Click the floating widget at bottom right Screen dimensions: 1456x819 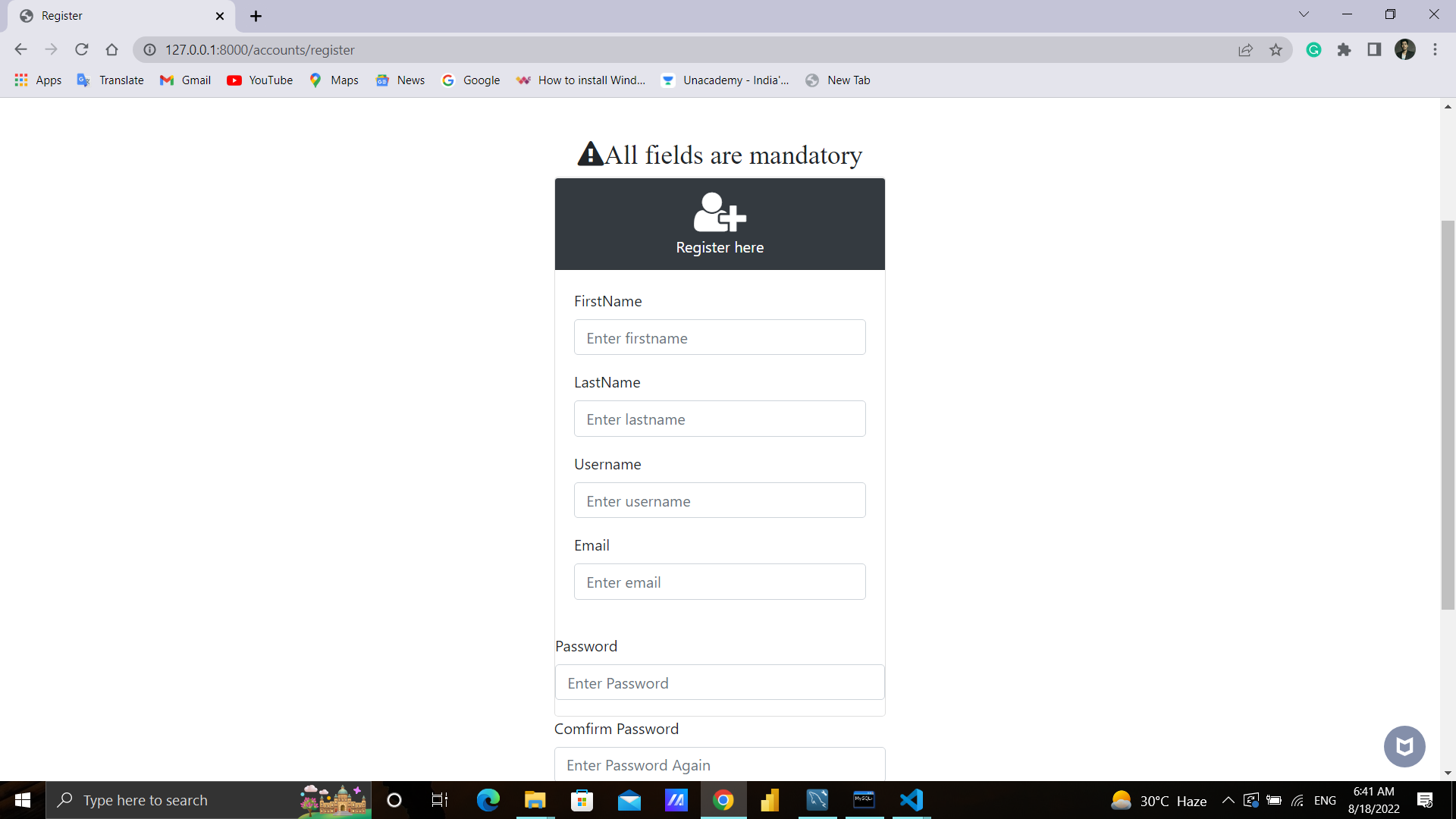tap(1404, 746)
